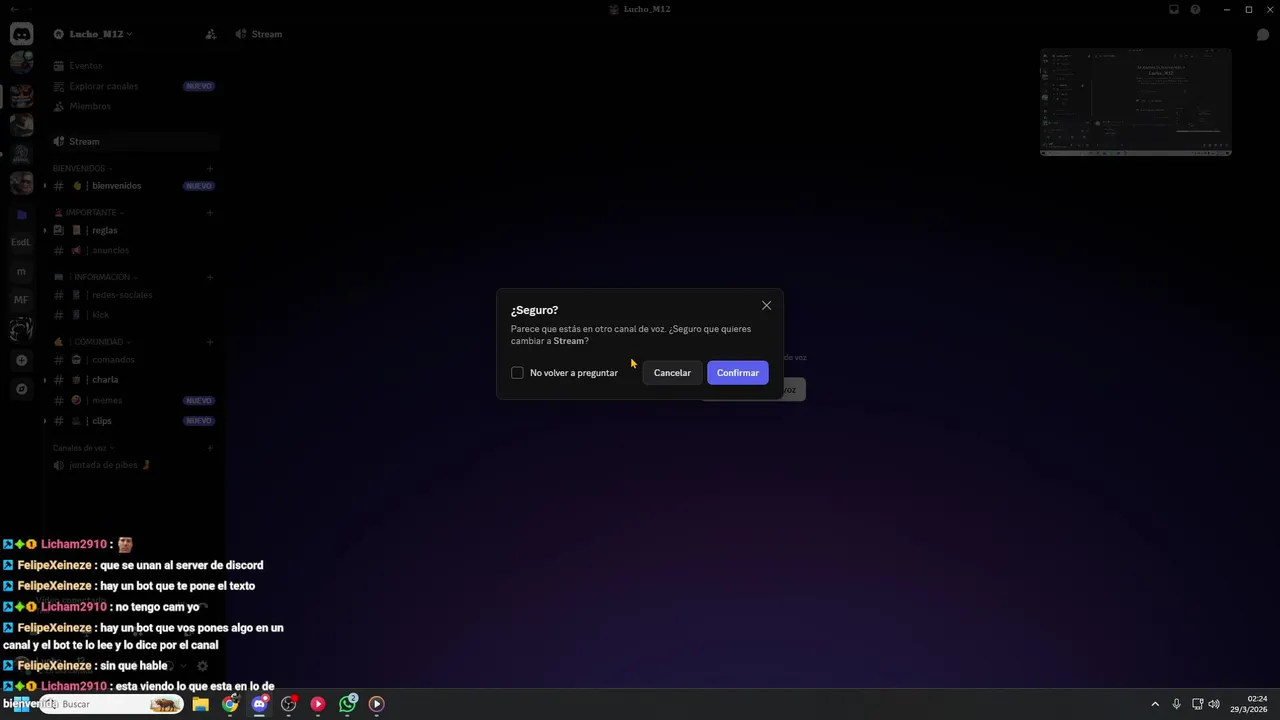Open Discover servers compass icon

pyautogui.click(x=21, y=389)
